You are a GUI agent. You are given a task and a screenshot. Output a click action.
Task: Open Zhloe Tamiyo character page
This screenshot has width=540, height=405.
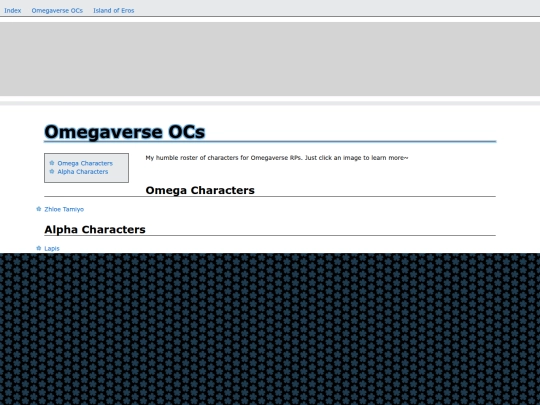(x=64, y=209)
